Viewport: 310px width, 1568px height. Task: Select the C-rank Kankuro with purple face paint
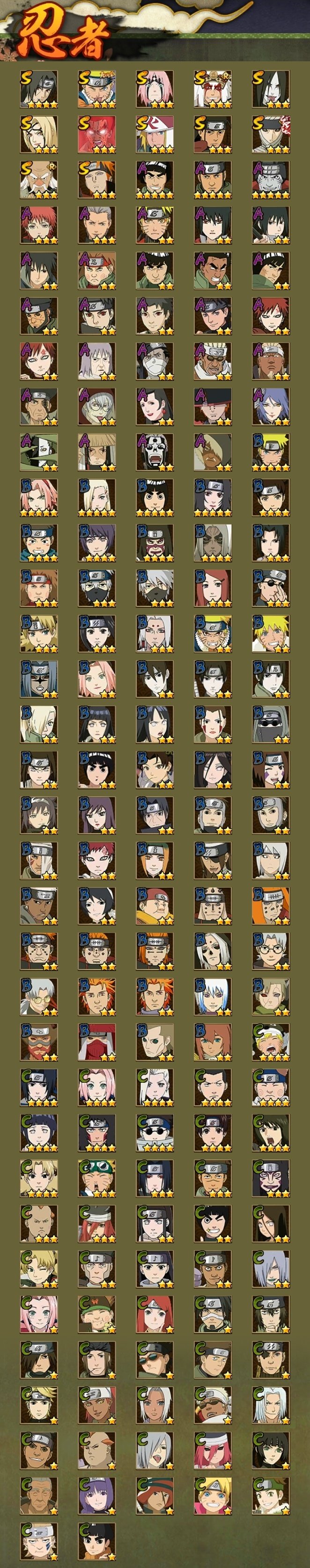[271, 1178]
